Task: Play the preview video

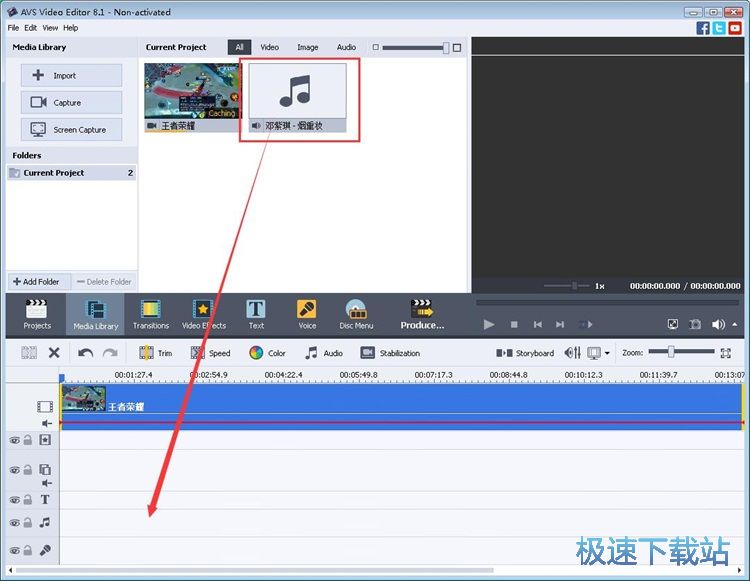Action: [488, 325]
